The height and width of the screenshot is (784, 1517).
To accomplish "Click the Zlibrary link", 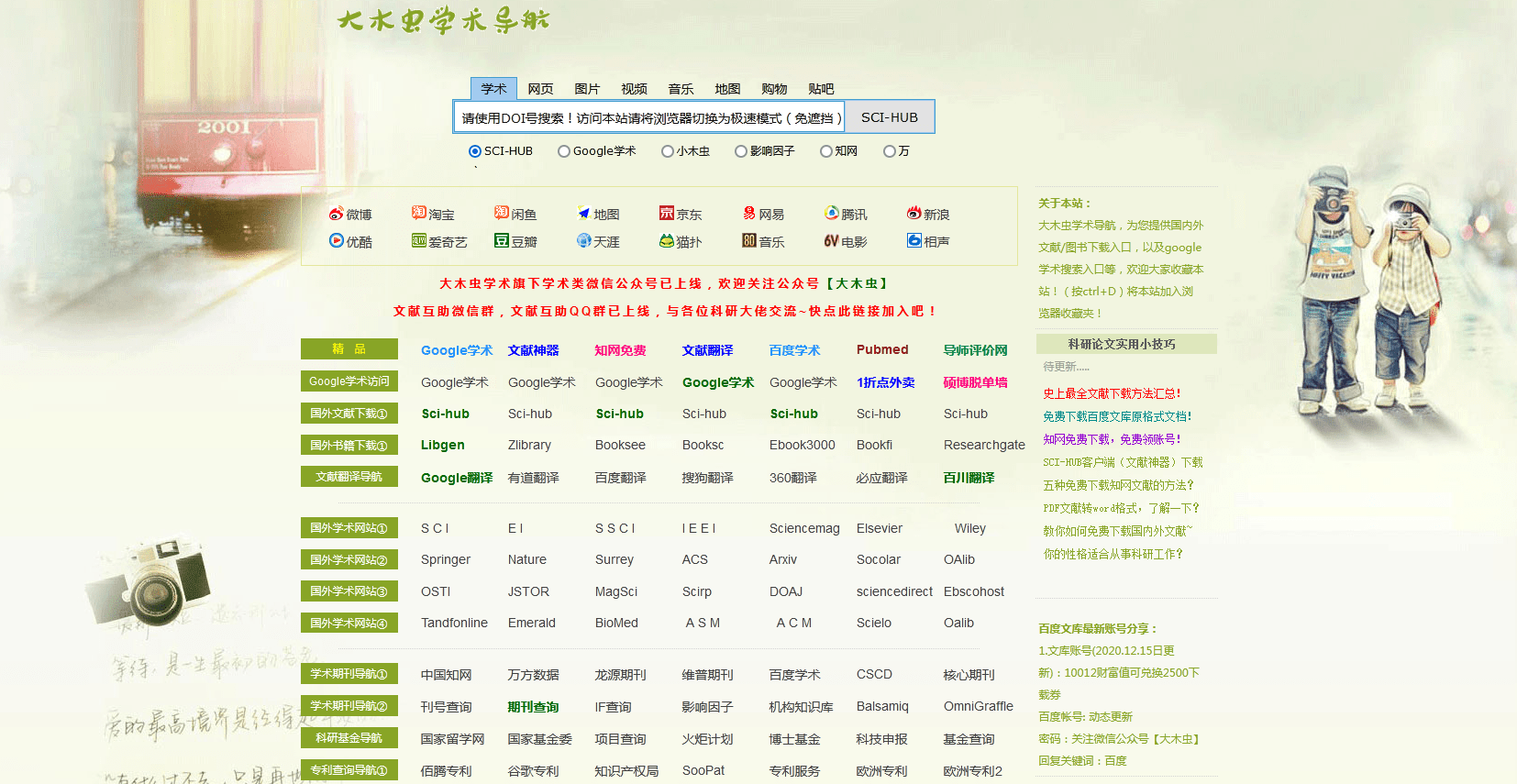I will (x=530, y=445).
